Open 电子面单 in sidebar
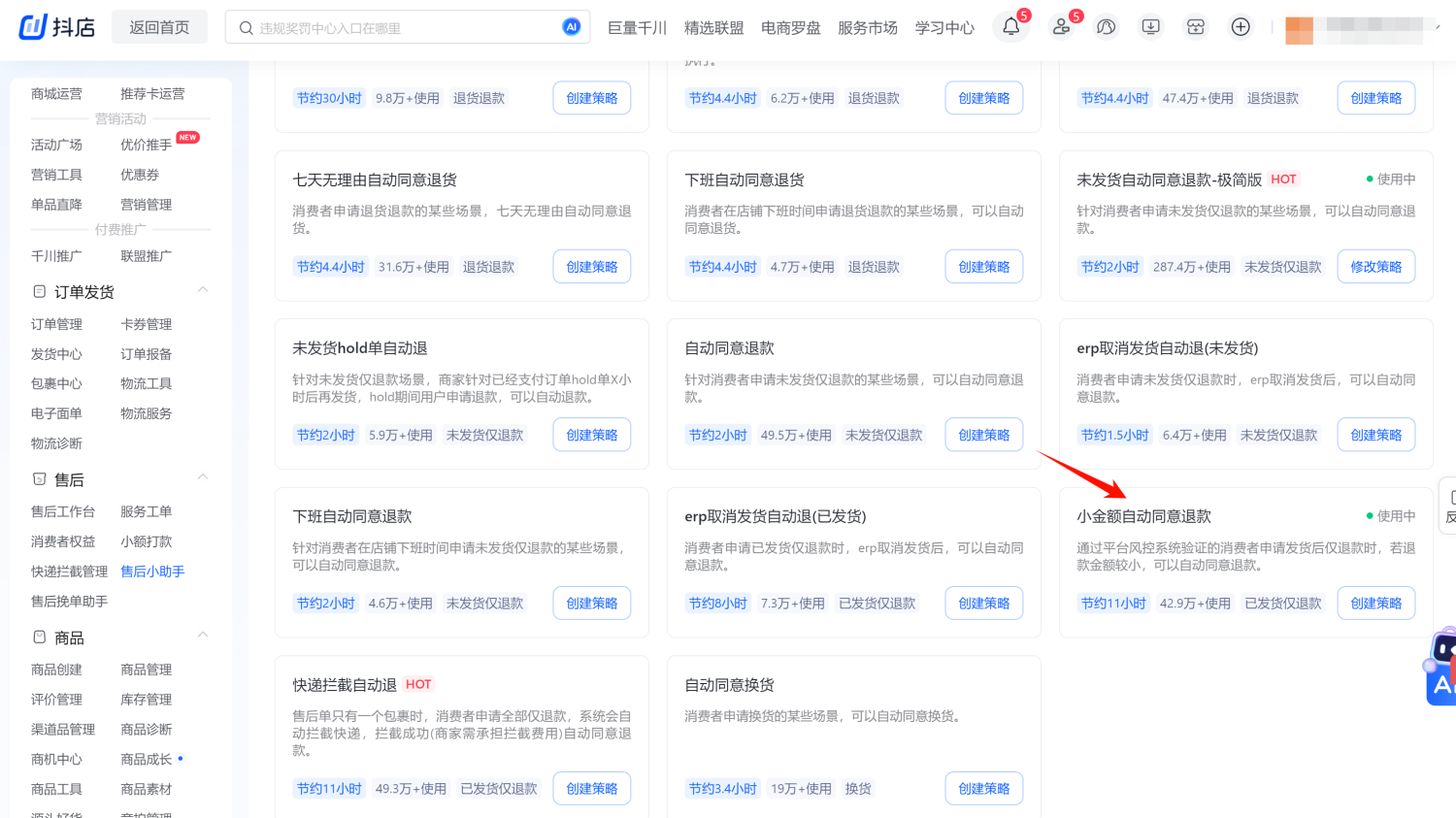 [56, 413]
